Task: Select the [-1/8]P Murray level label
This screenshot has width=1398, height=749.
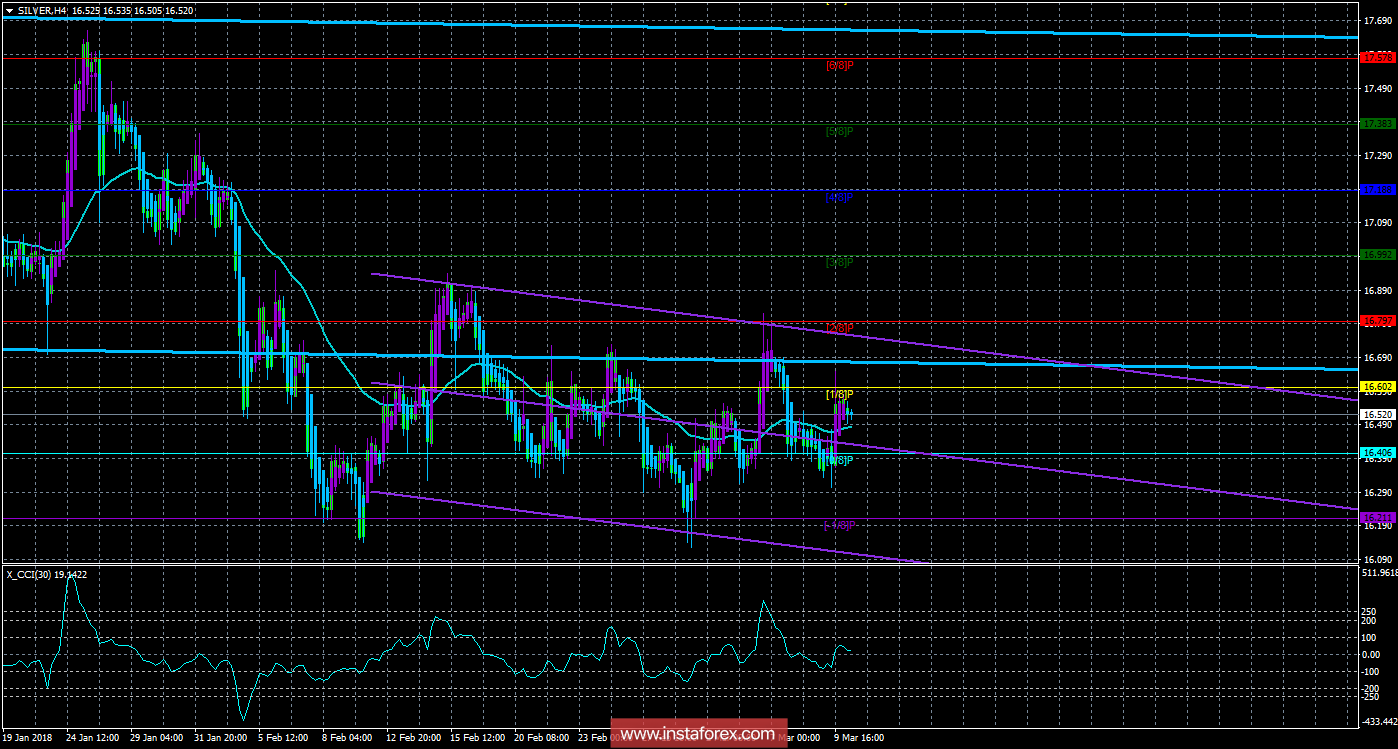Action: pos(840,525)
